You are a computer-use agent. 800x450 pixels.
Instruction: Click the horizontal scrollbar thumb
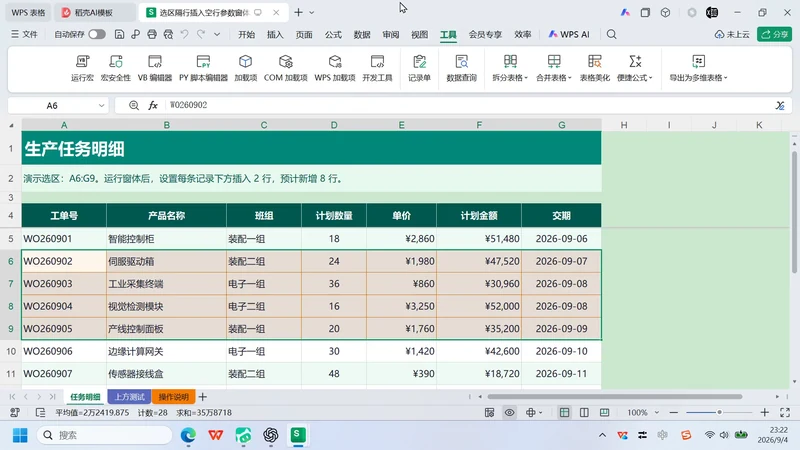click(x=614, y=396)
